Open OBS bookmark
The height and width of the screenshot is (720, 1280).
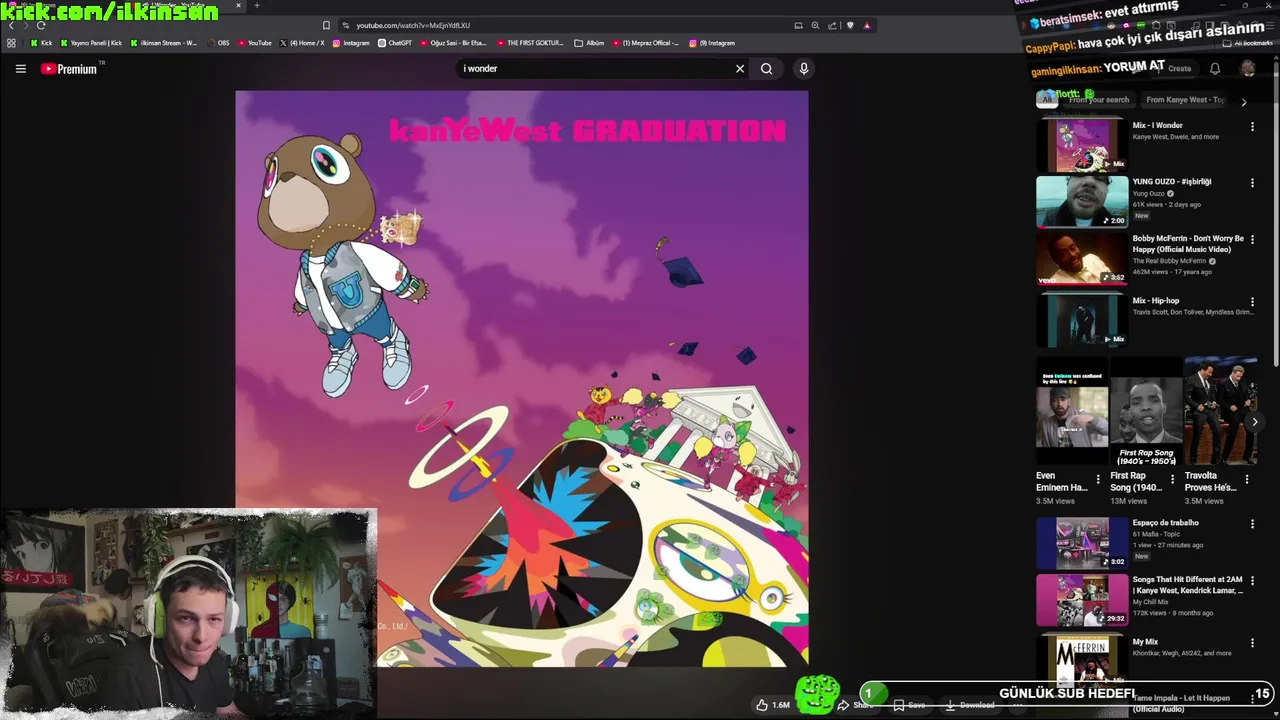pos(217,43)
